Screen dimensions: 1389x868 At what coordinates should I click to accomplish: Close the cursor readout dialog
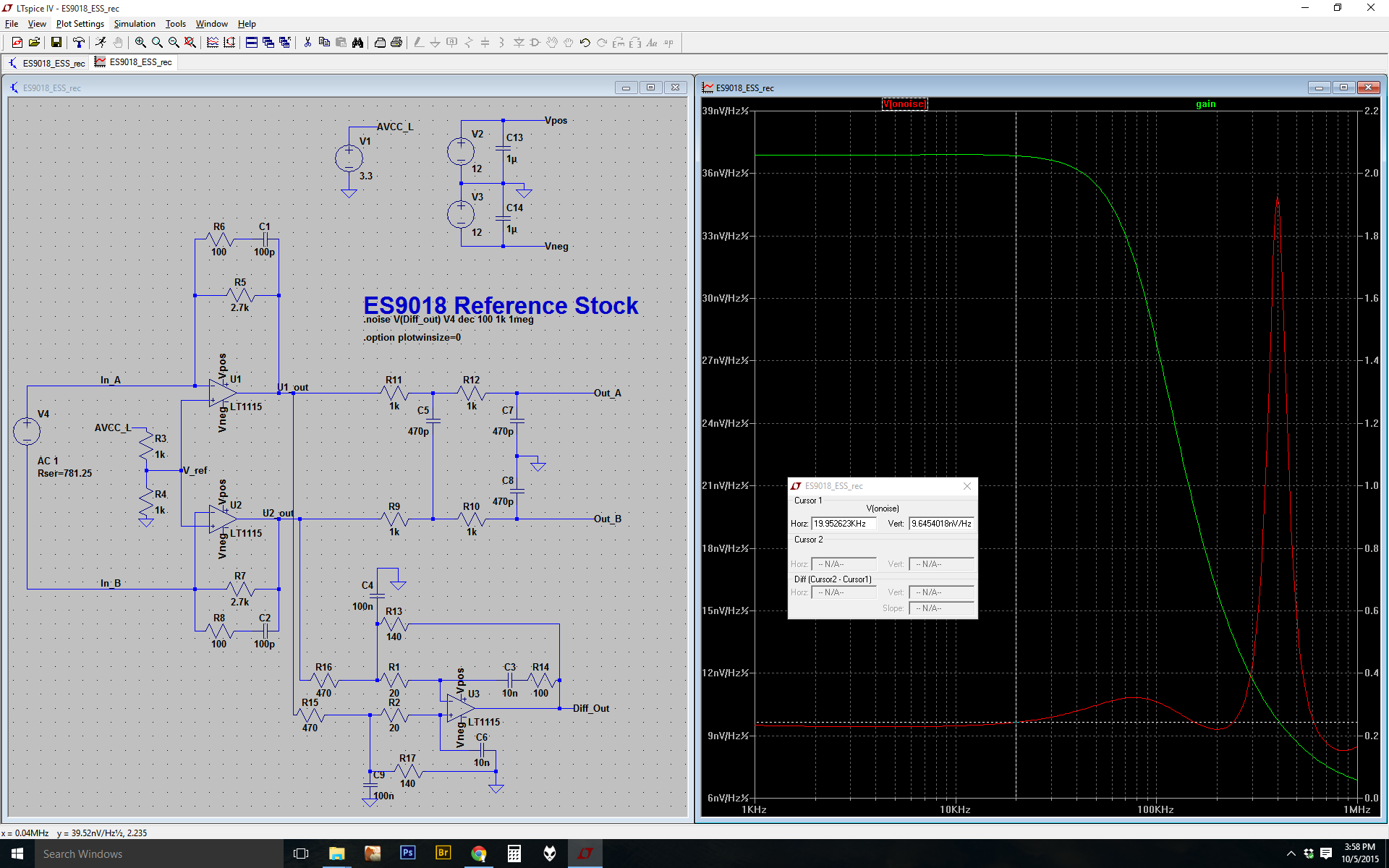click(x=967, y=486)
